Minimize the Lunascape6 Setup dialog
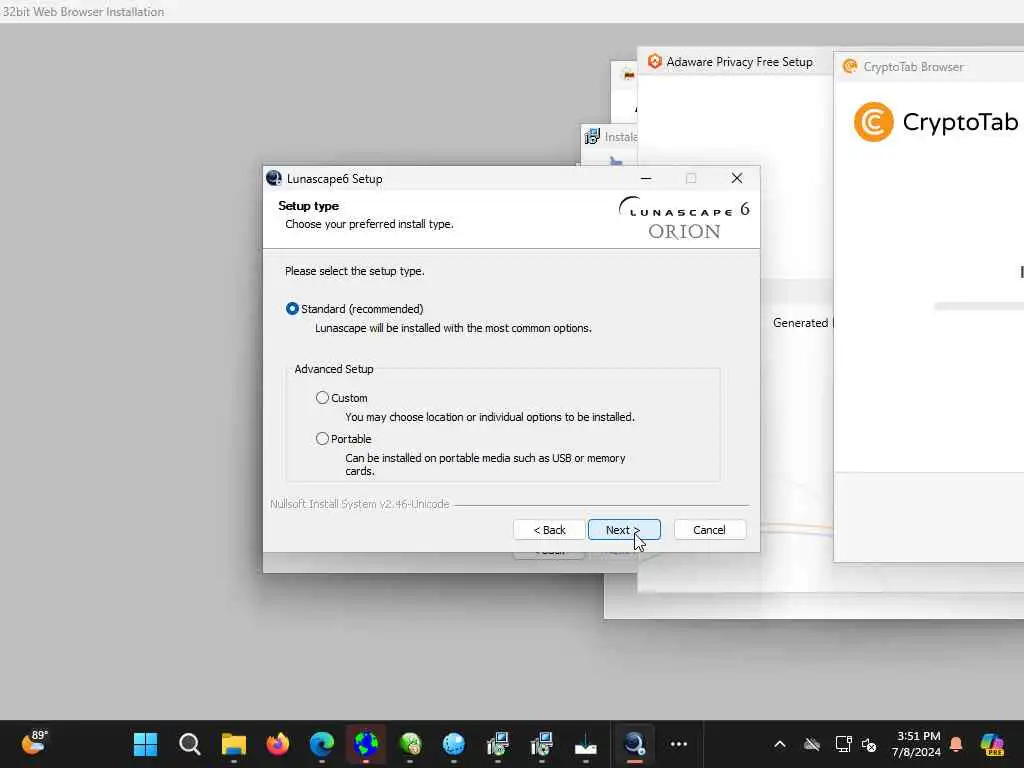The image size is (1024, 768). point(646,178)
